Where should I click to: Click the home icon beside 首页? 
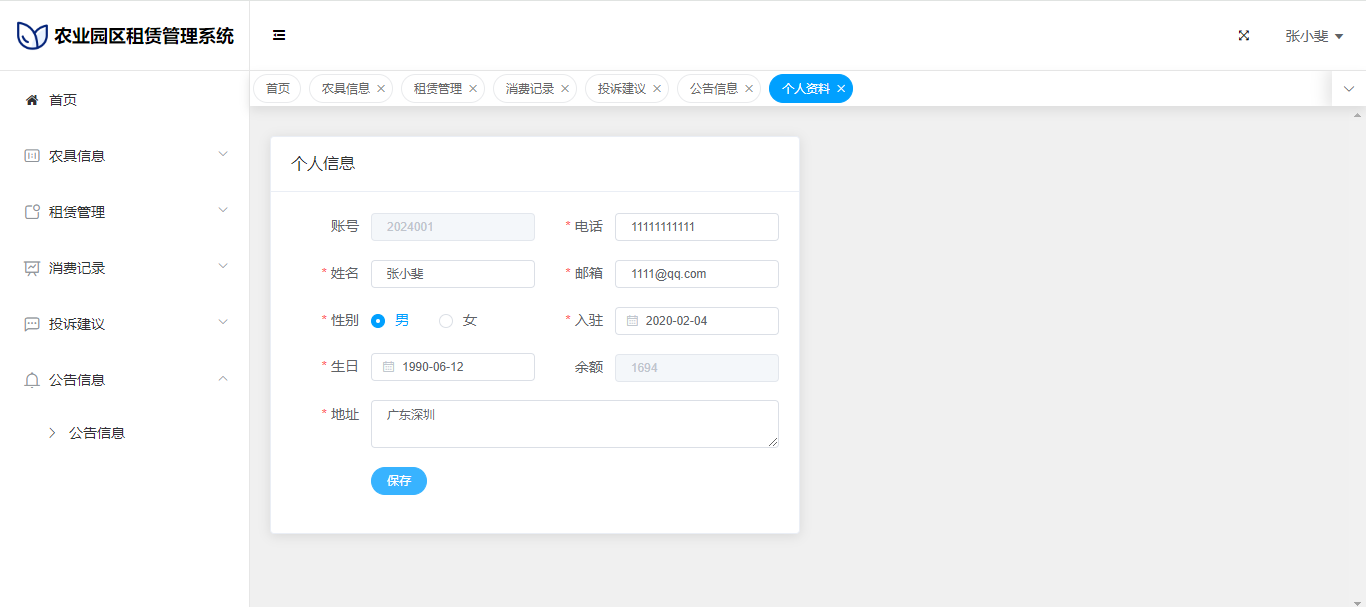click(32, 100)
